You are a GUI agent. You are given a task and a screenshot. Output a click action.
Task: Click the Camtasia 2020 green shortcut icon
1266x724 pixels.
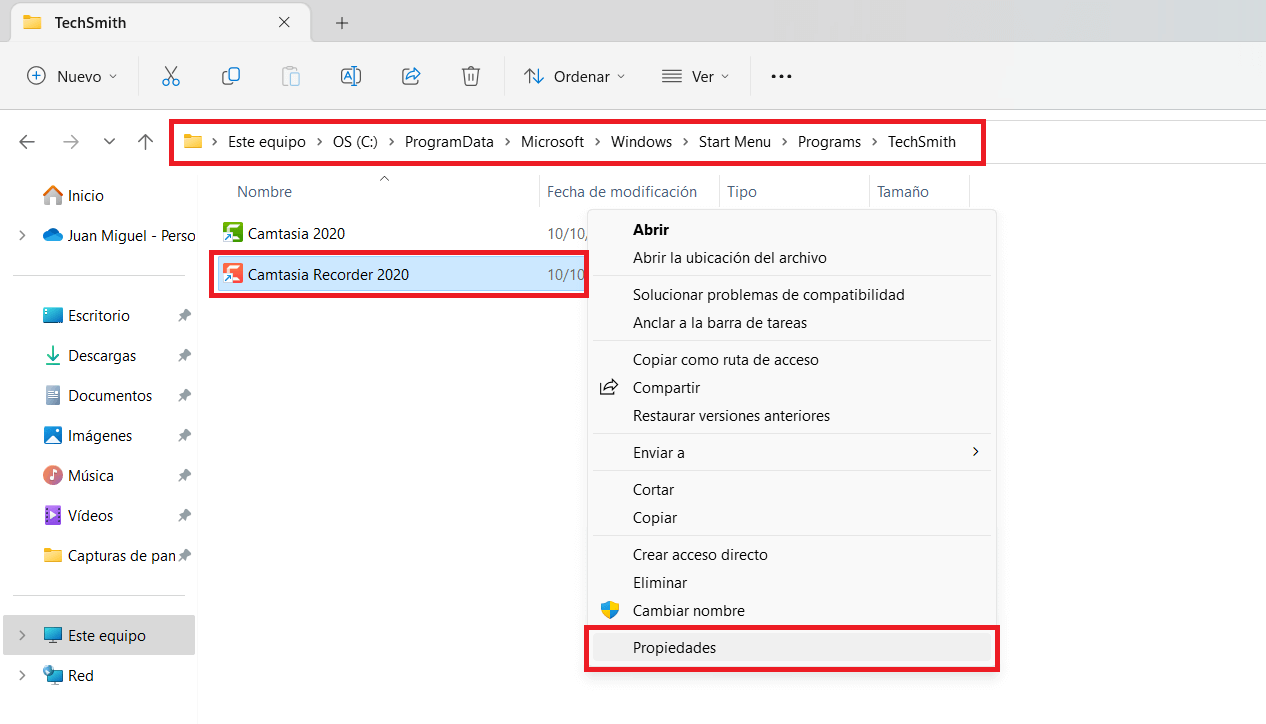(233, 234)
